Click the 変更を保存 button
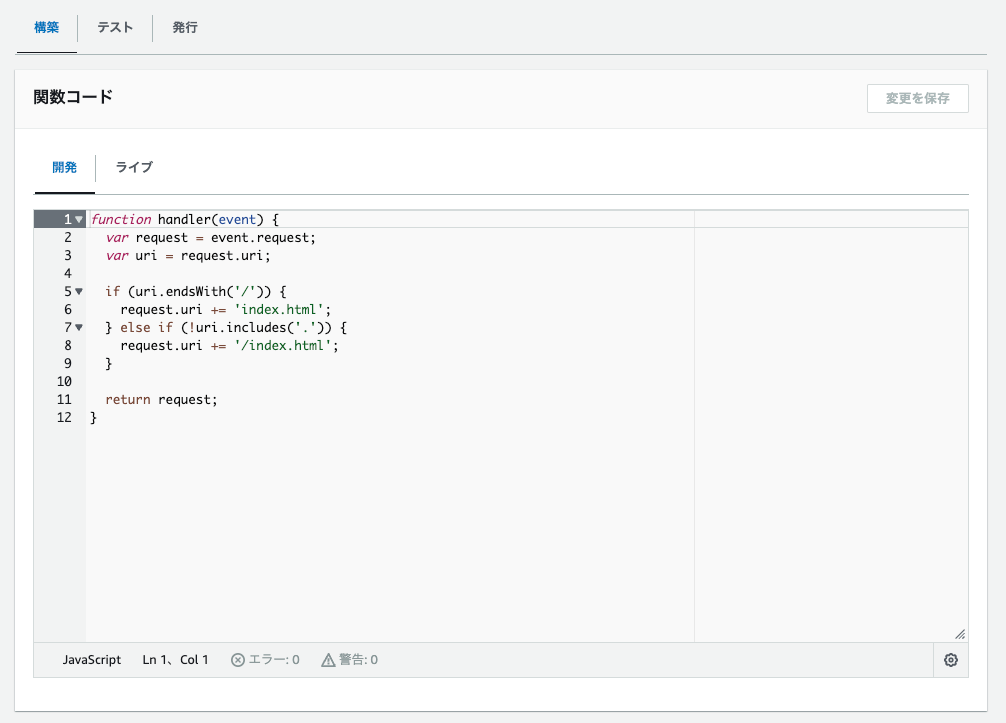This screenshot has height=723, width=1006. point(917,98)
